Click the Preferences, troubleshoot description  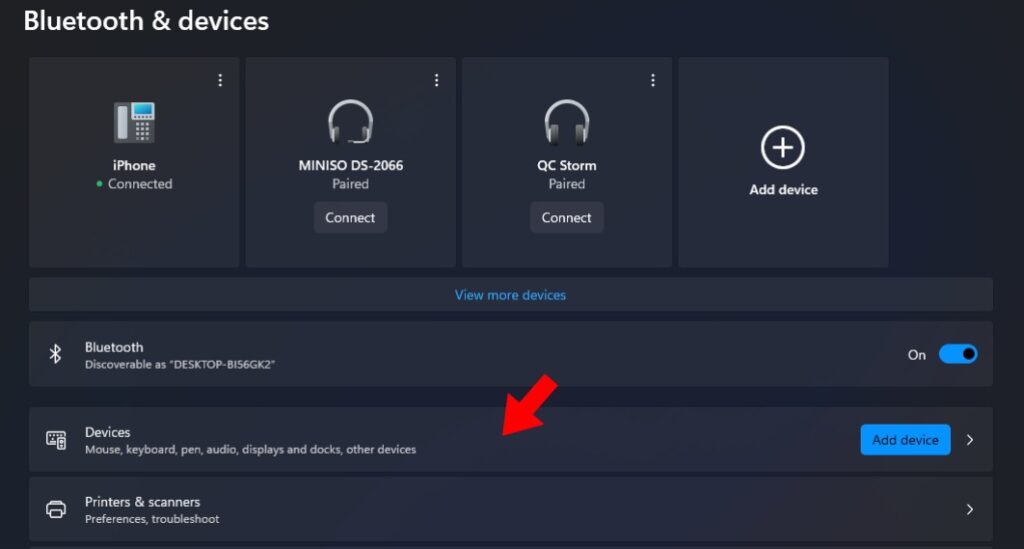(152, 519)
